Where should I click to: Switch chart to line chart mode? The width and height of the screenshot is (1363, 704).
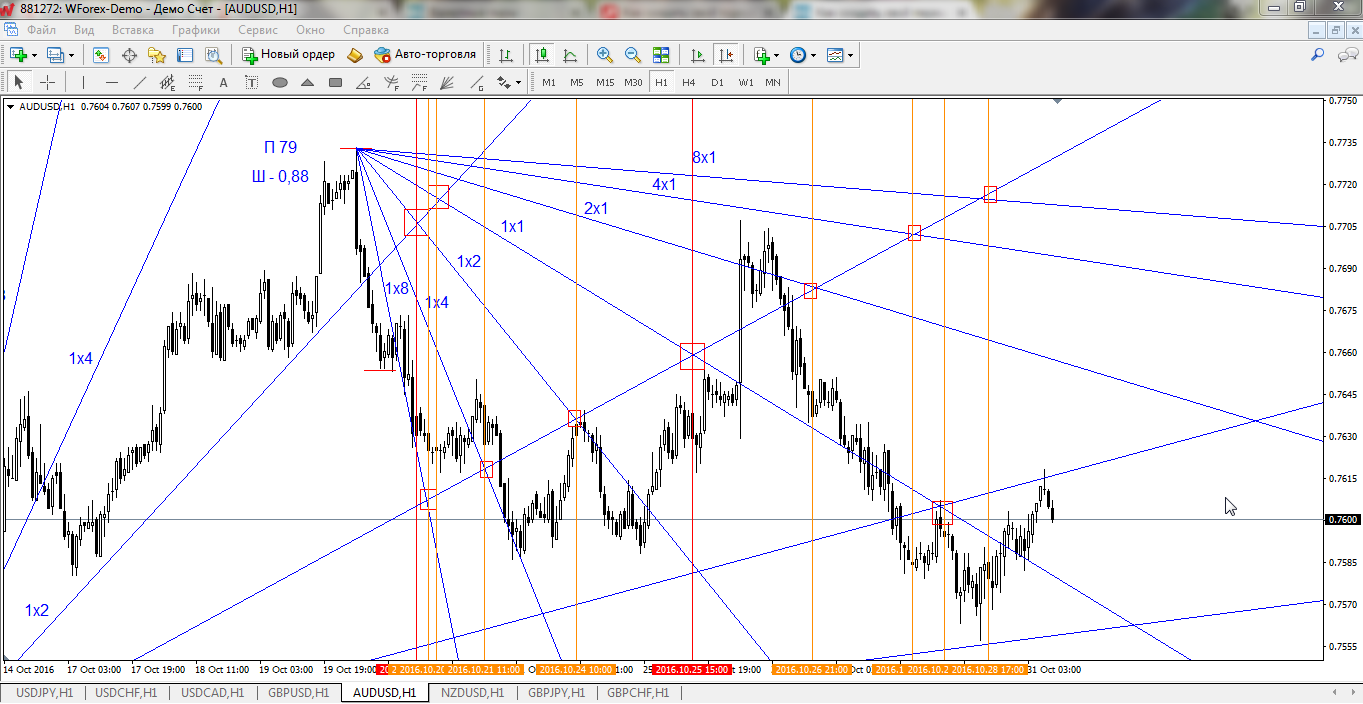point(570,55)
